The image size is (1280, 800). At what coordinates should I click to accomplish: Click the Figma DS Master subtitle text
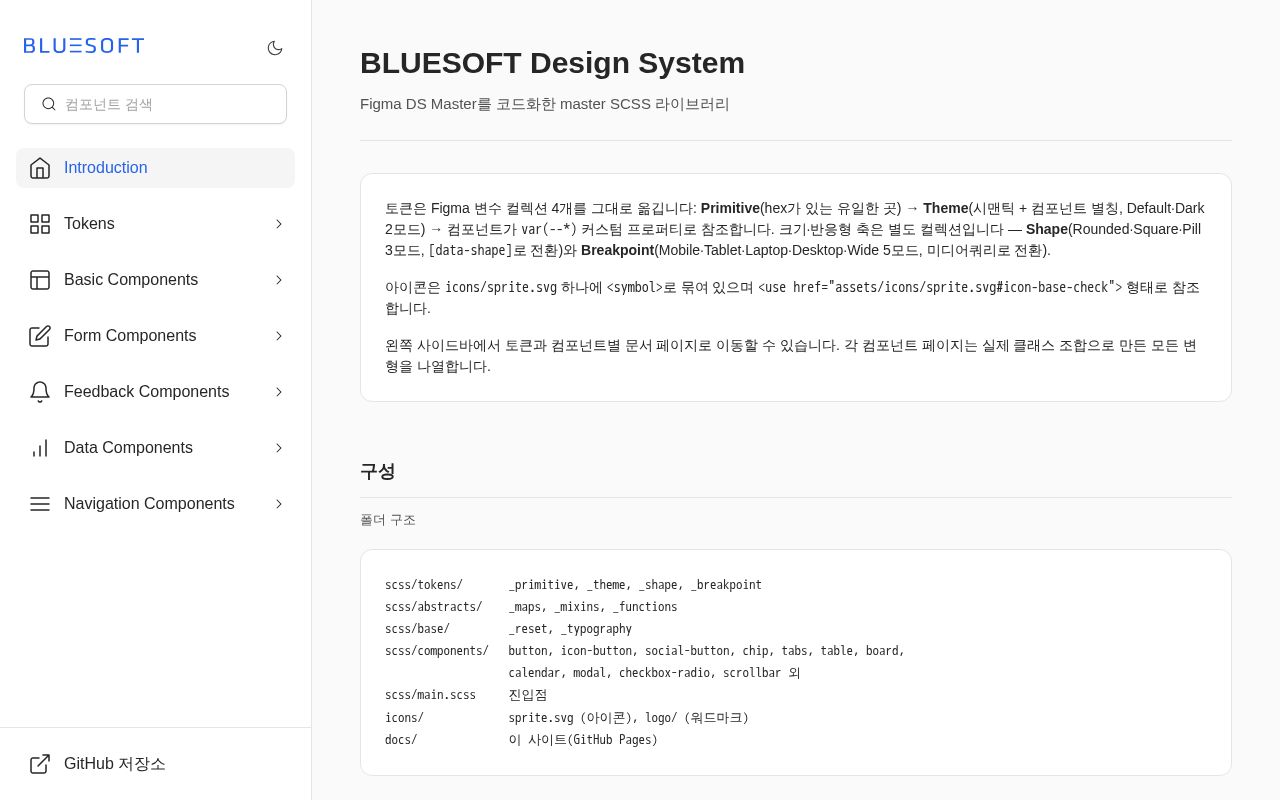click(545, 104)
